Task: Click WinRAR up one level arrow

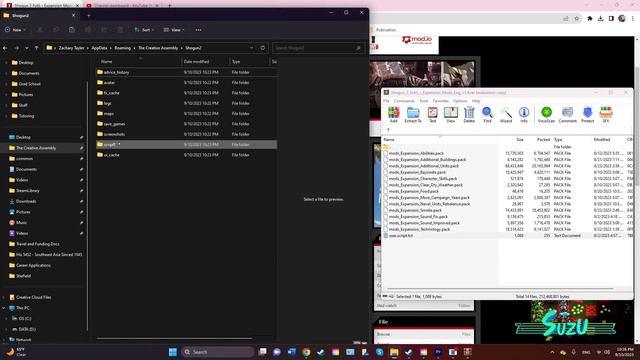Action: [388, 130]
